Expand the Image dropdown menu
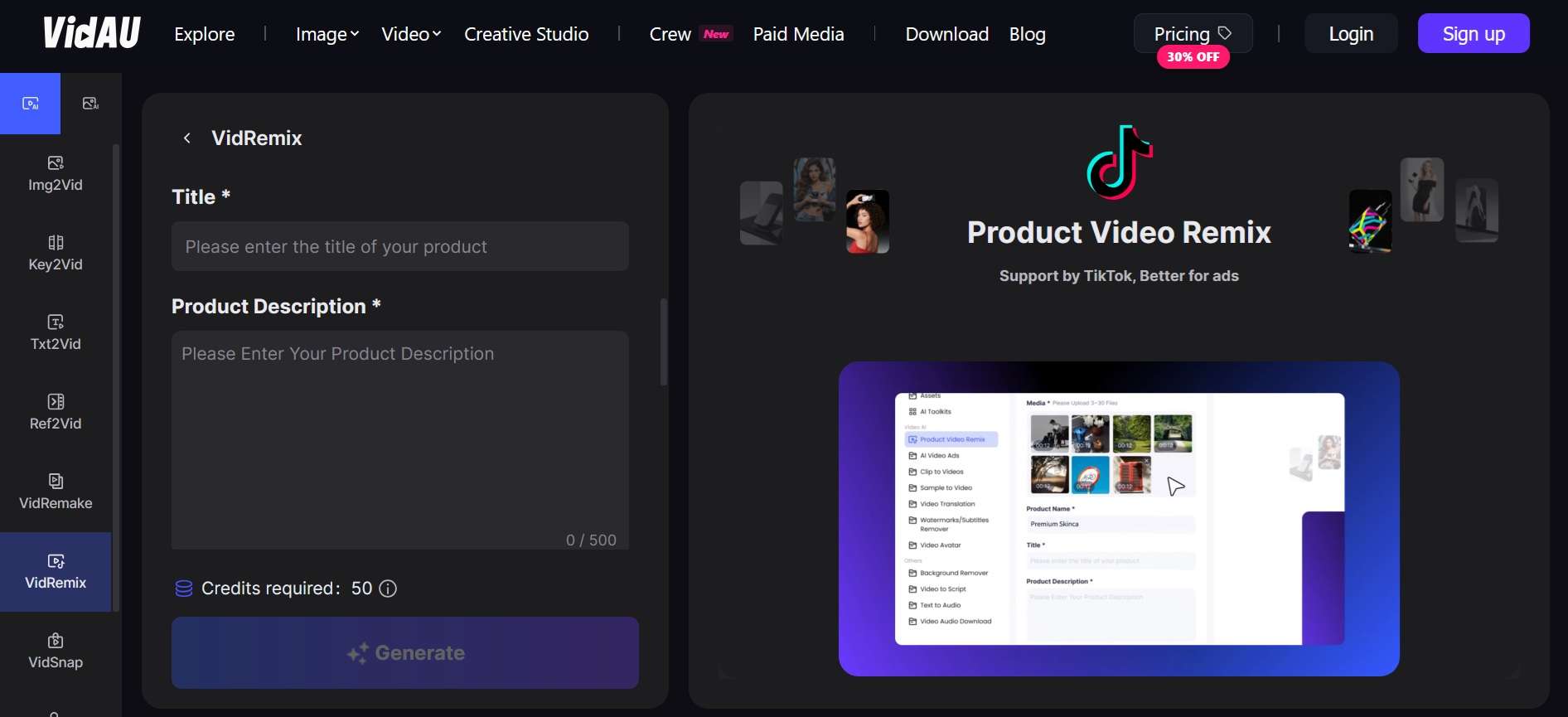 tap(327, 34)
